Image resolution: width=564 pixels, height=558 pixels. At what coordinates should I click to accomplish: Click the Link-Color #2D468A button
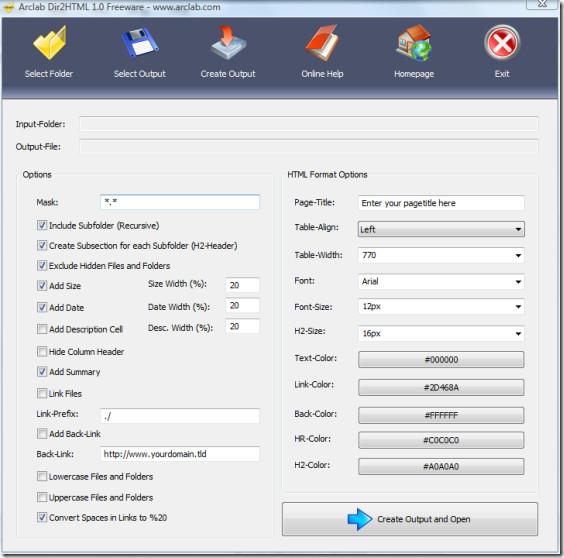(441, 387)
